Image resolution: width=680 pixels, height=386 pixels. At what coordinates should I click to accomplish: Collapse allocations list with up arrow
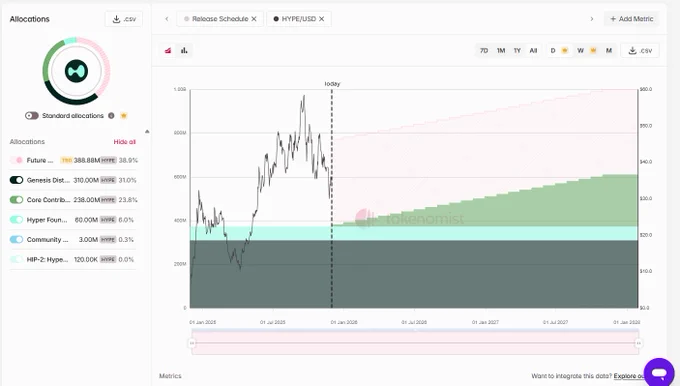coord(147,131)
